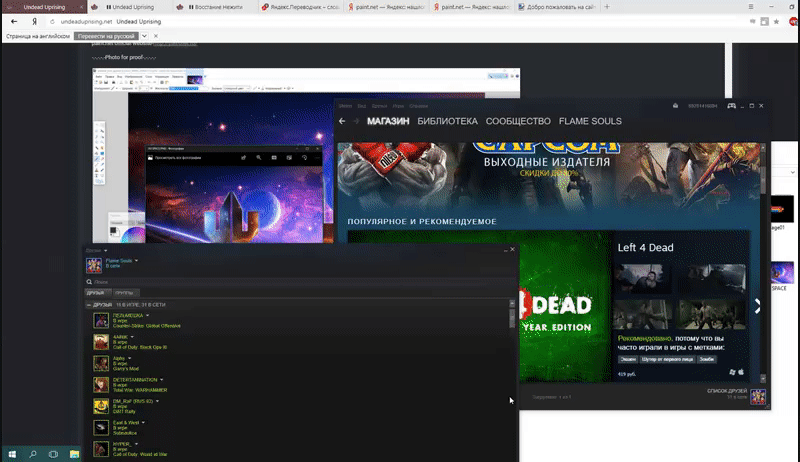This screenshot has height=462, width=800.
Task: Click taskbar search magnifier icon
Action: point(33,454)
